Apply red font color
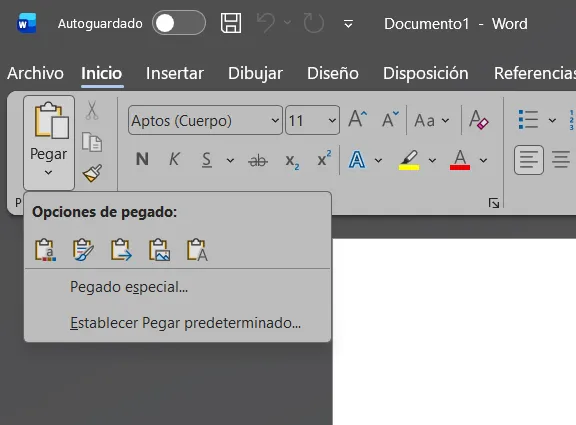The image size is (576, 425). coord(460,160)
